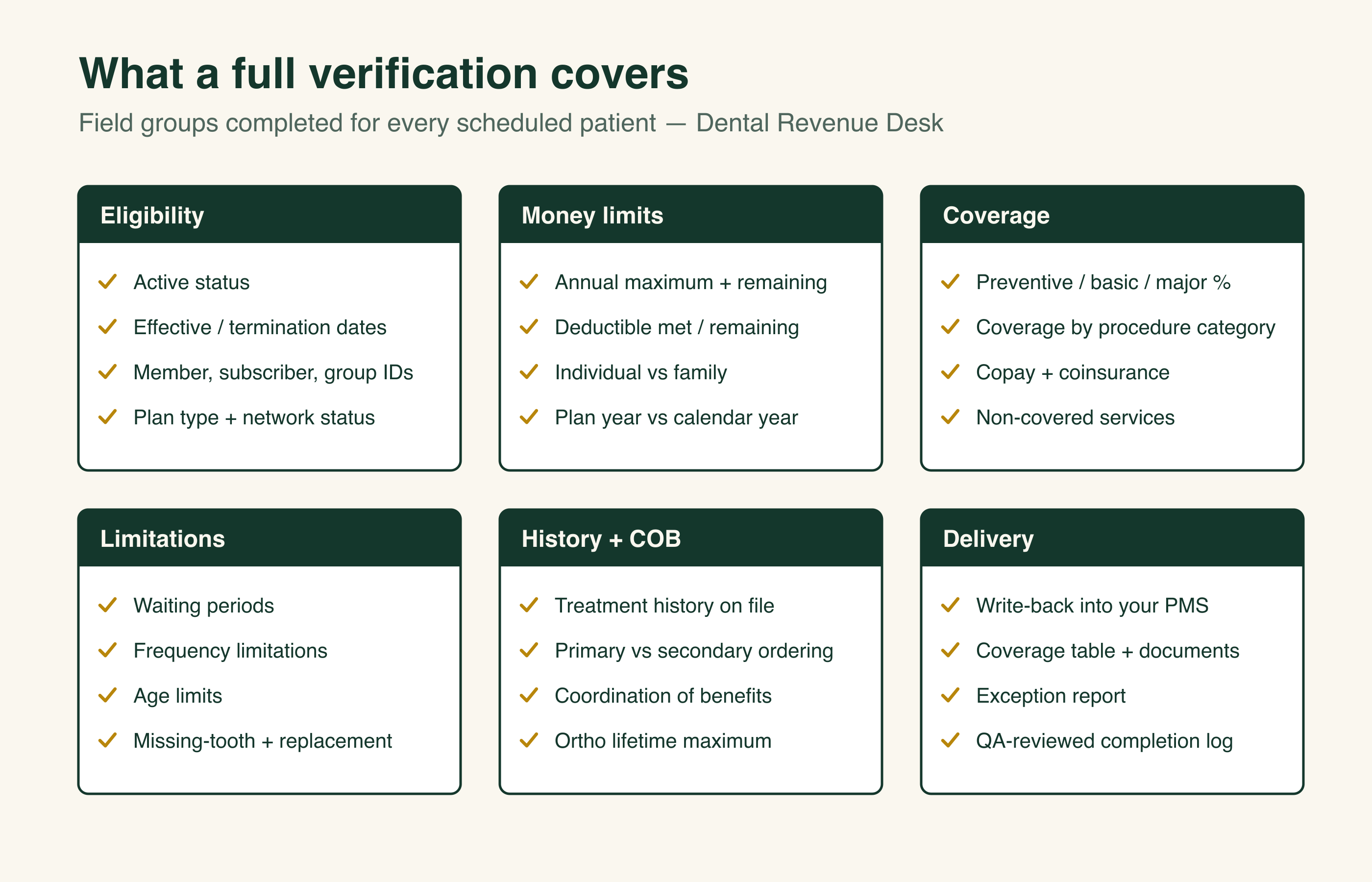The image size is (1372, 882).
Task: Click the checkmark next to Missing-tooth + replacement
Action: coord(108,740)
